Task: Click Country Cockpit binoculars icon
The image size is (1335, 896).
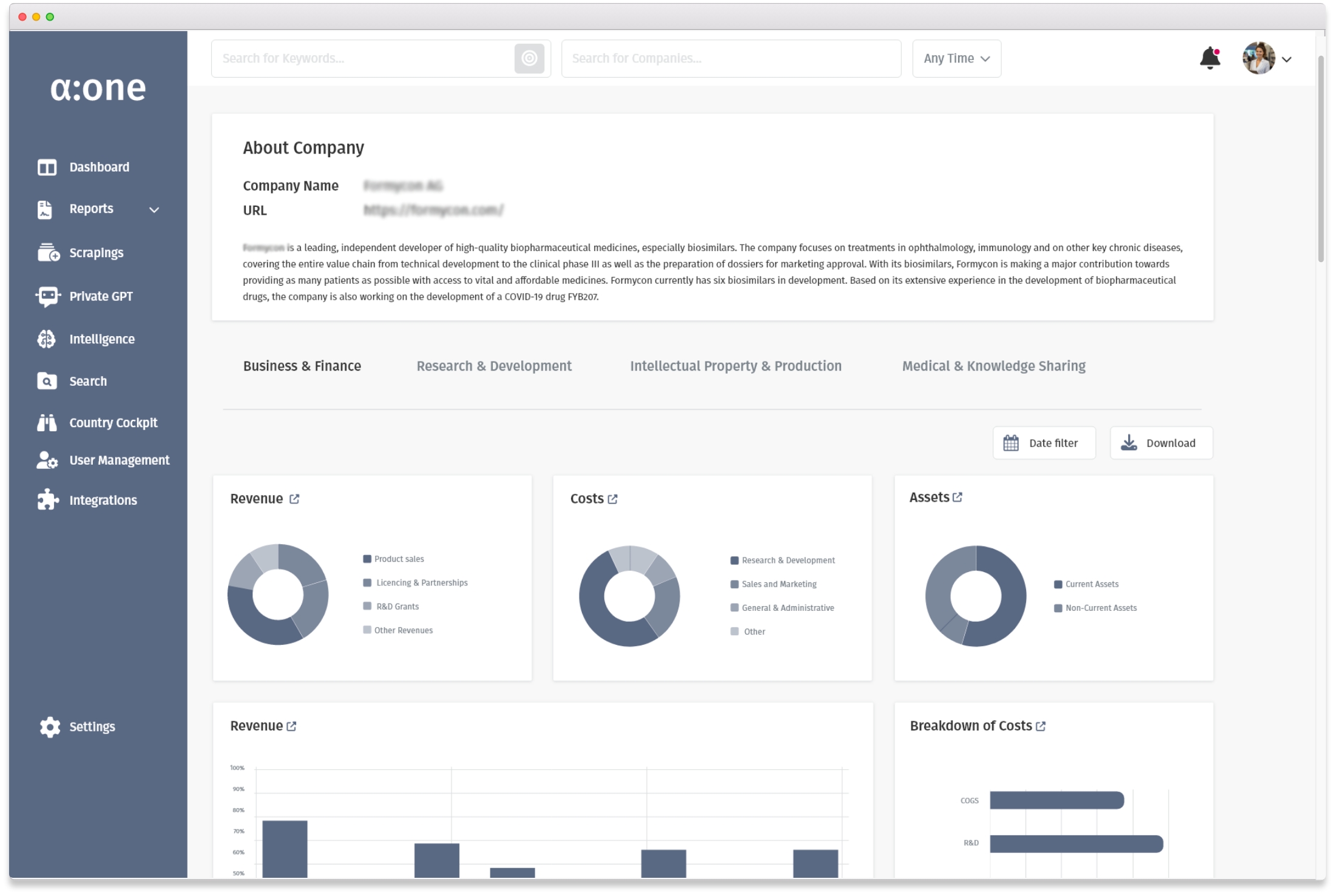Action: tap(47, 423)
